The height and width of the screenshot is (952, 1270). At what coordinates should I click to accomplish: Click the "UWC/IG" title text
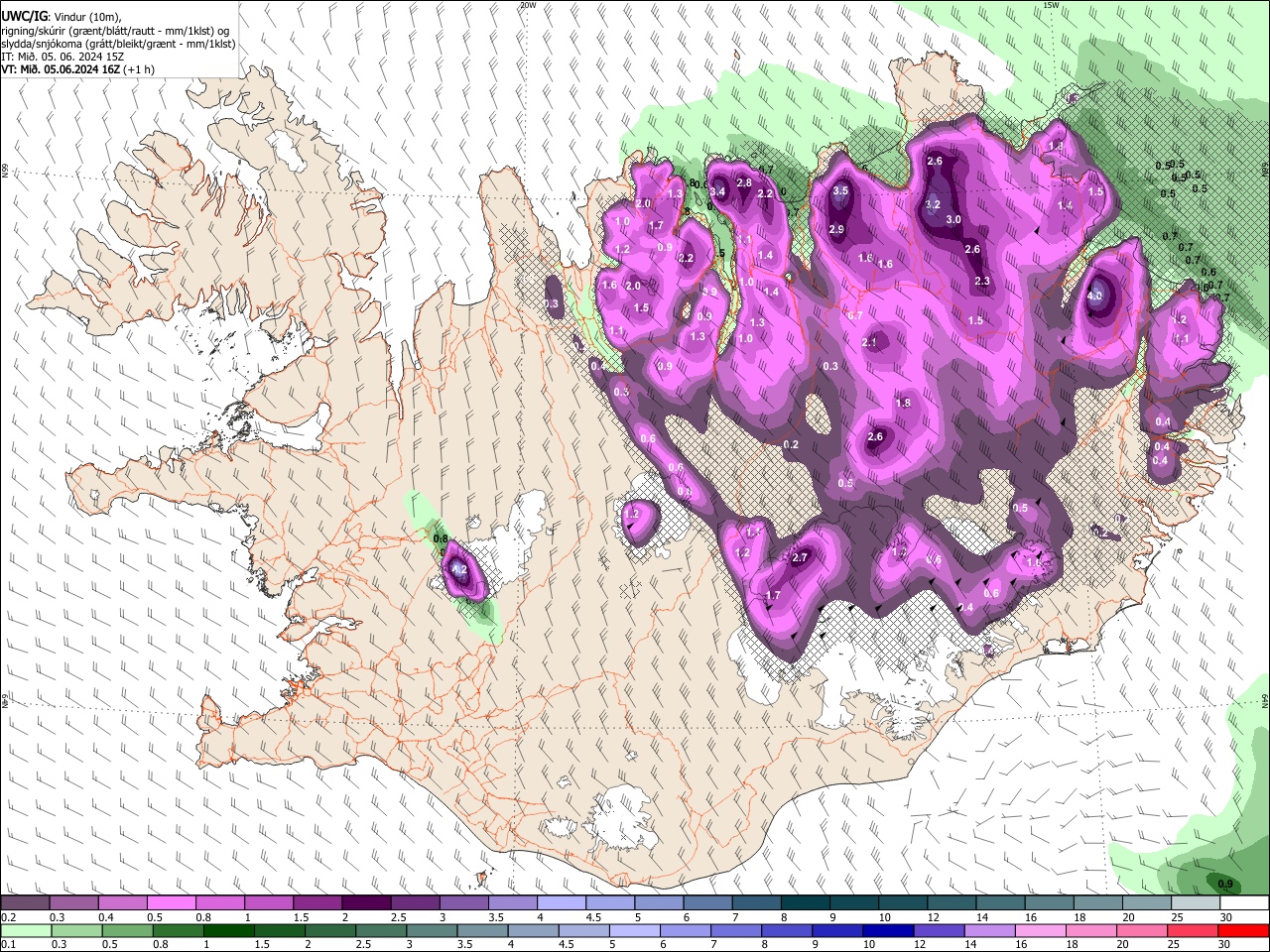pos(24,16)
